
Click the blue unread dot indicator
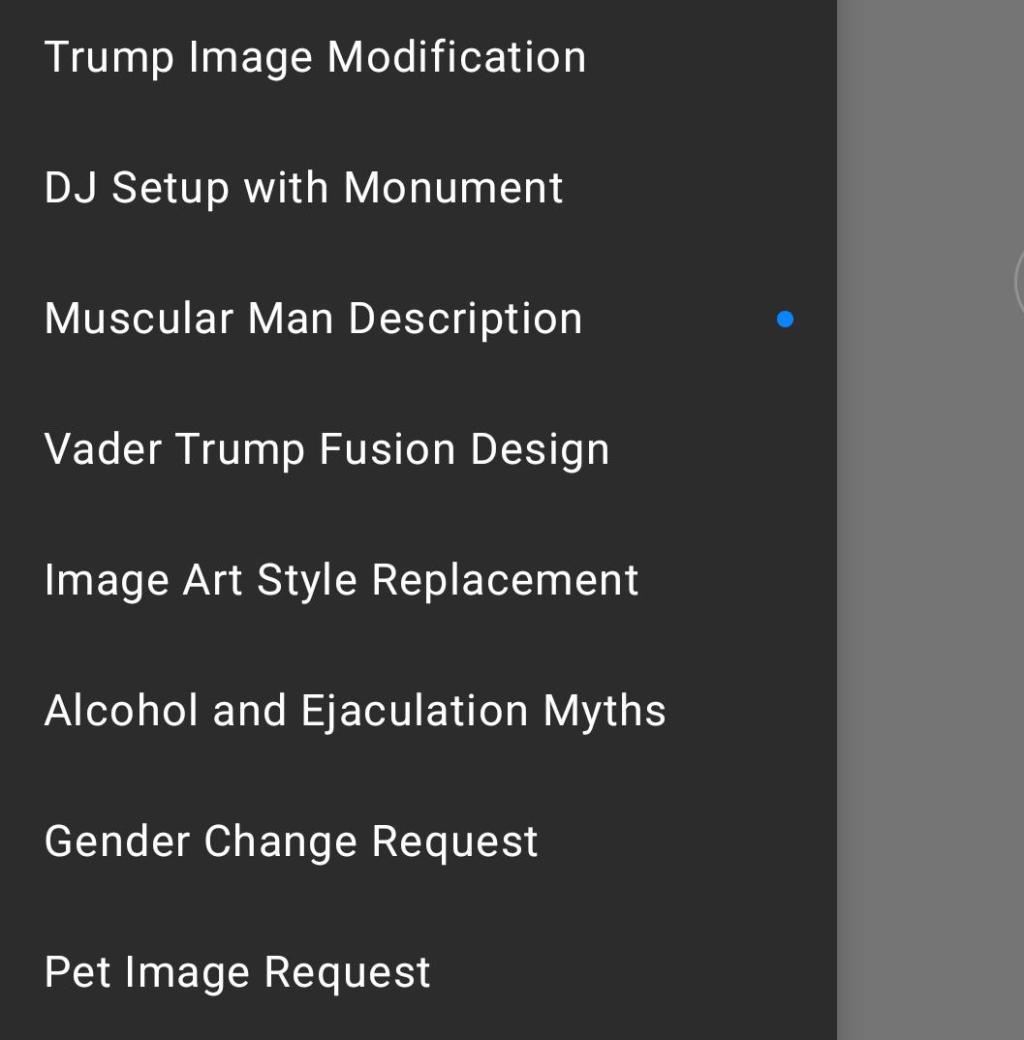pyautogui.click(x=785, y=319)
